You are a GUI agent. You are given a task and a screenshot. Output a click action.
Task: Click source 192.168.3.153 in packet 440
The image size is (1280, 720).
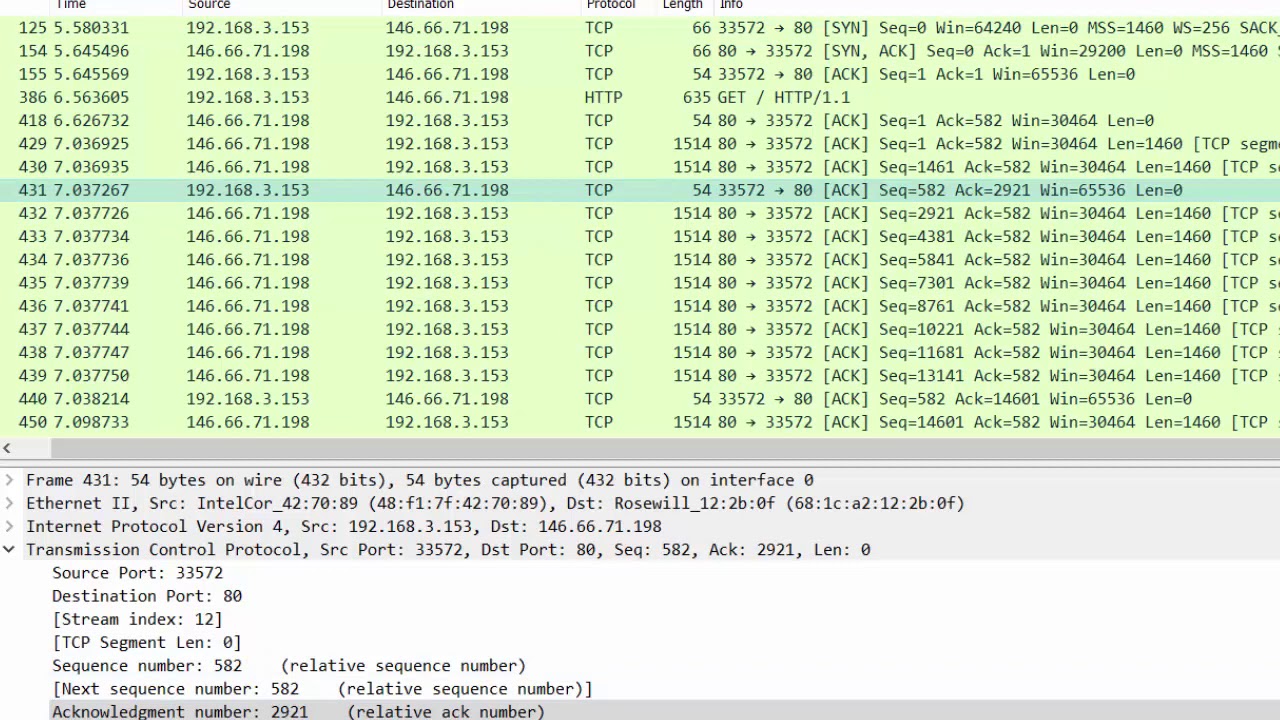tap(248, 398)
